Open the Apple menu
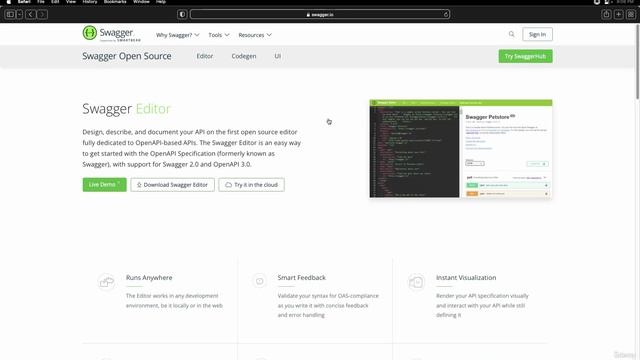The image size is (640, 360). click(9, 2)
